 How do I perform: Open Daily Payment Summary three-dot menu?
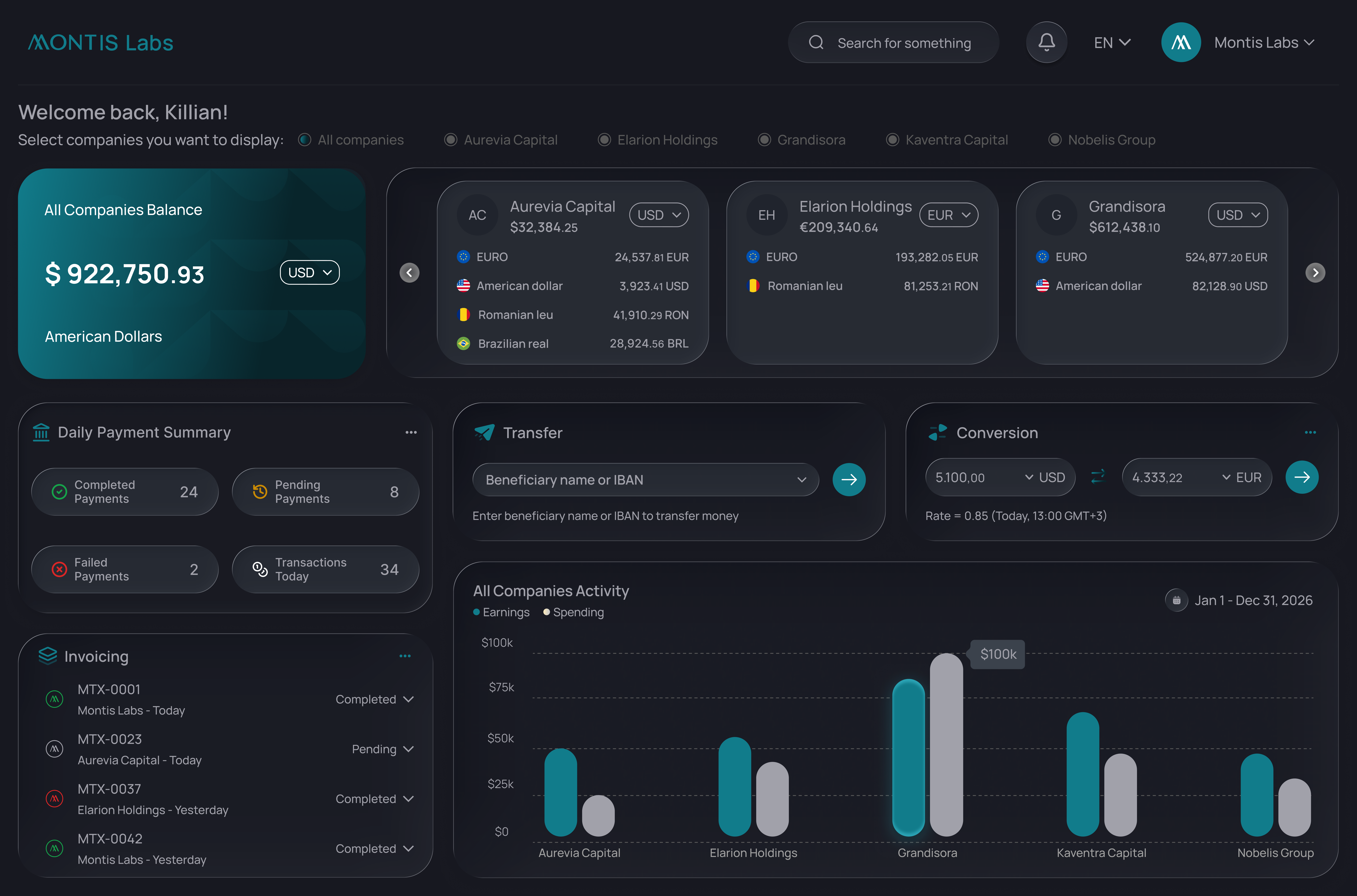coord(411,433)
